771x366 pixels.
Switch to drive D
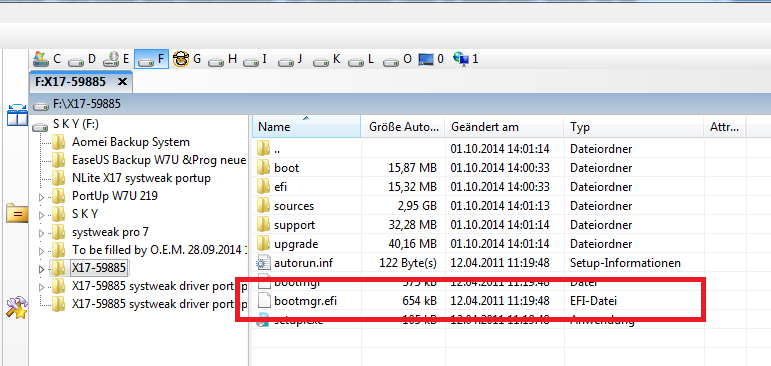pyautogui.click(x=82, y=60)
